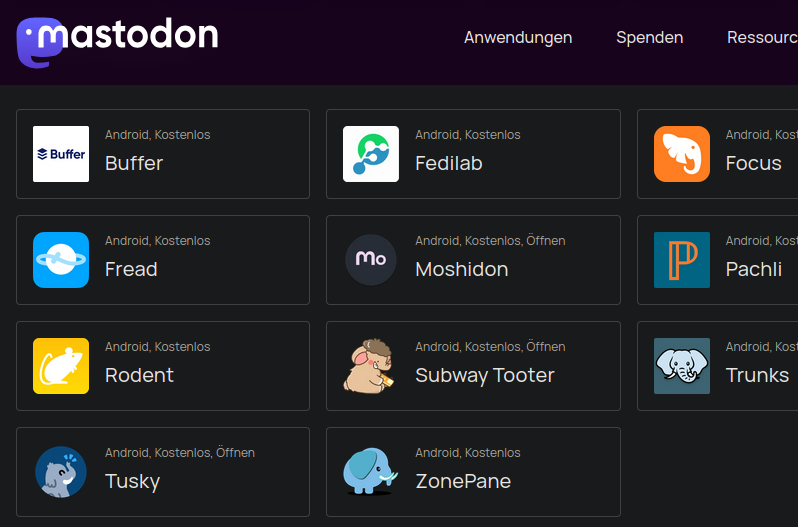Open the blue Fread planet icon
The width and height of the screenshot is (798, 527).
[61, 260]
